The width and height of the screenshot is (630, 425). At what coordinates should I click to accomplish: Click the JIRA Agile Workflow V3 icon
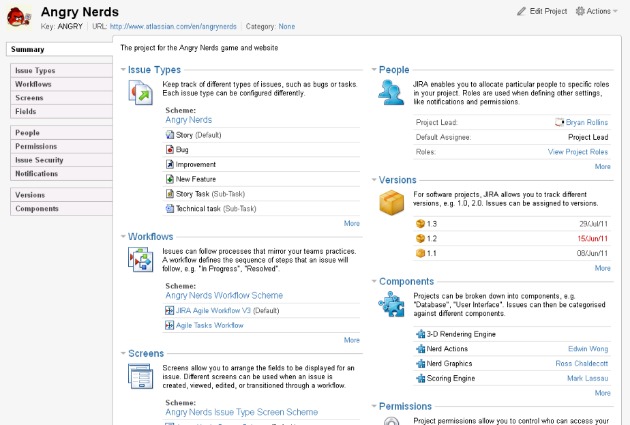(x=170, y=311)
